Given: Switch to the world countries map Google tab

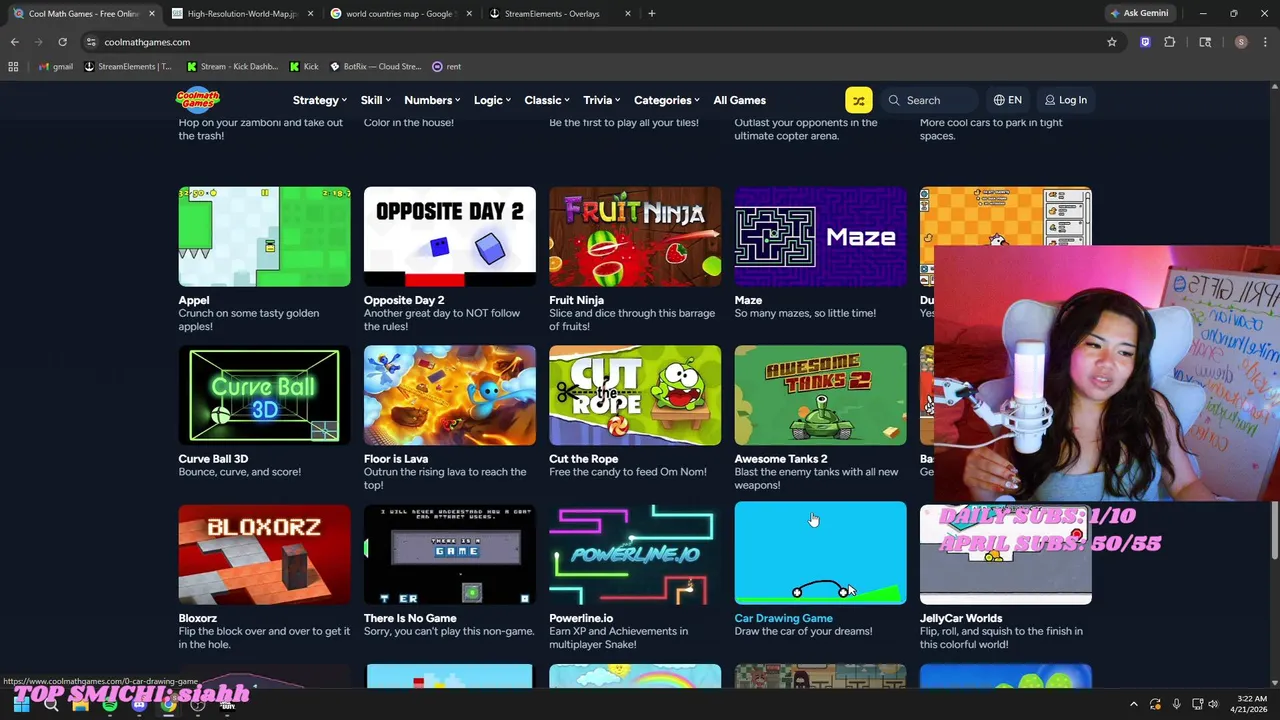Looking at the screenshot, I should [x=399, y=14].
